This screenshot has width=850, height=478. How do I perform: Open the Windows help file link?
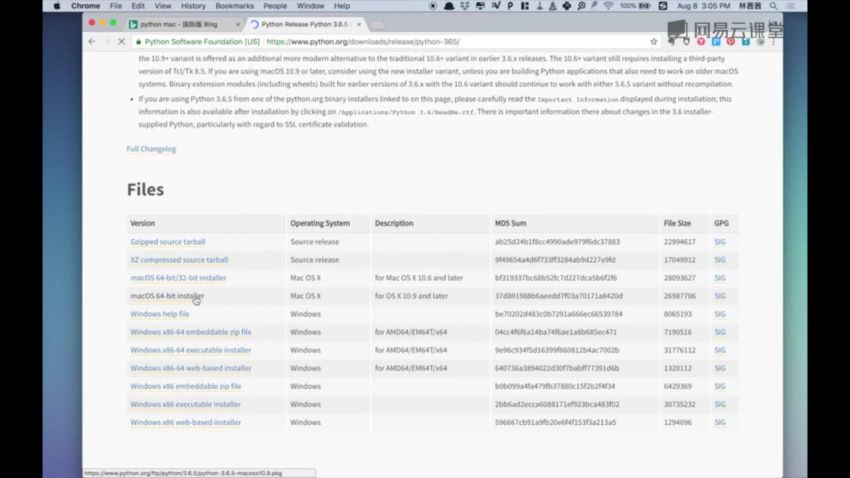tap(160, 314)
